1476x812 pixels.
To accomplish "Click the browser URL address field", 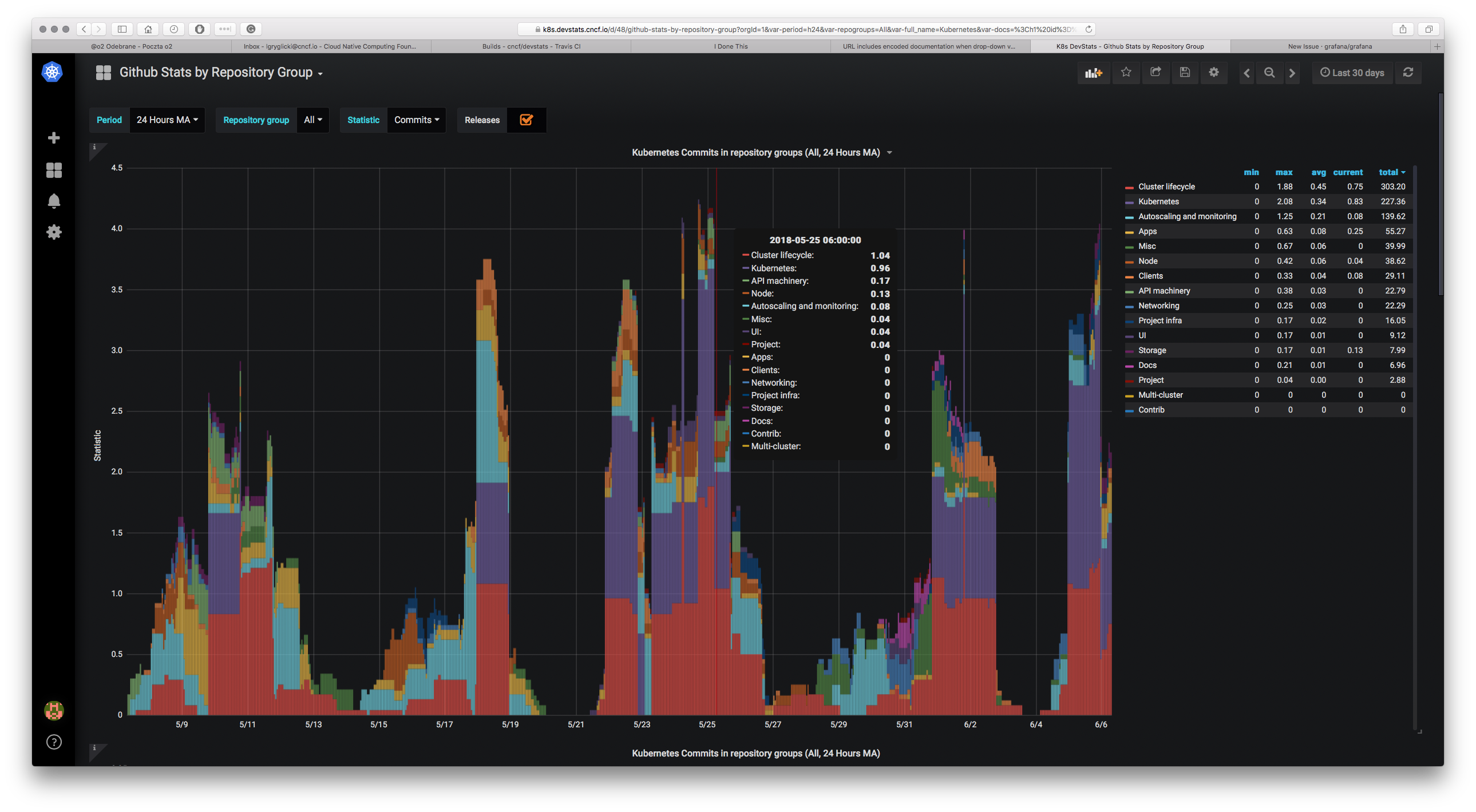I will (807, 29).
